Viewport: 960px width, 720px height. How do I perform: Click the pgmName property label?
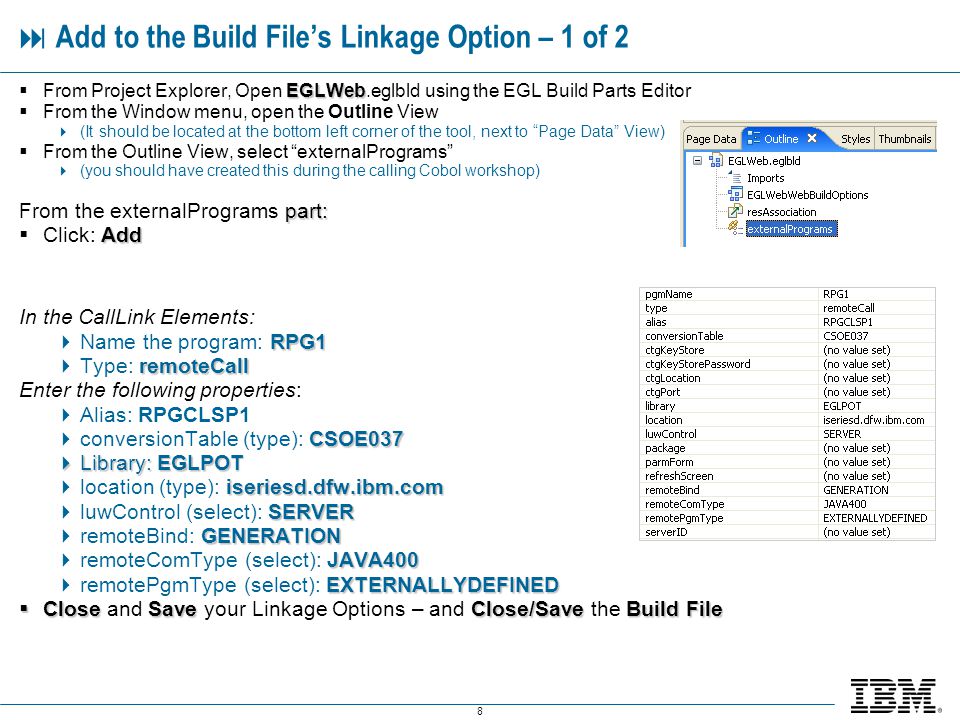coord(669,294)
